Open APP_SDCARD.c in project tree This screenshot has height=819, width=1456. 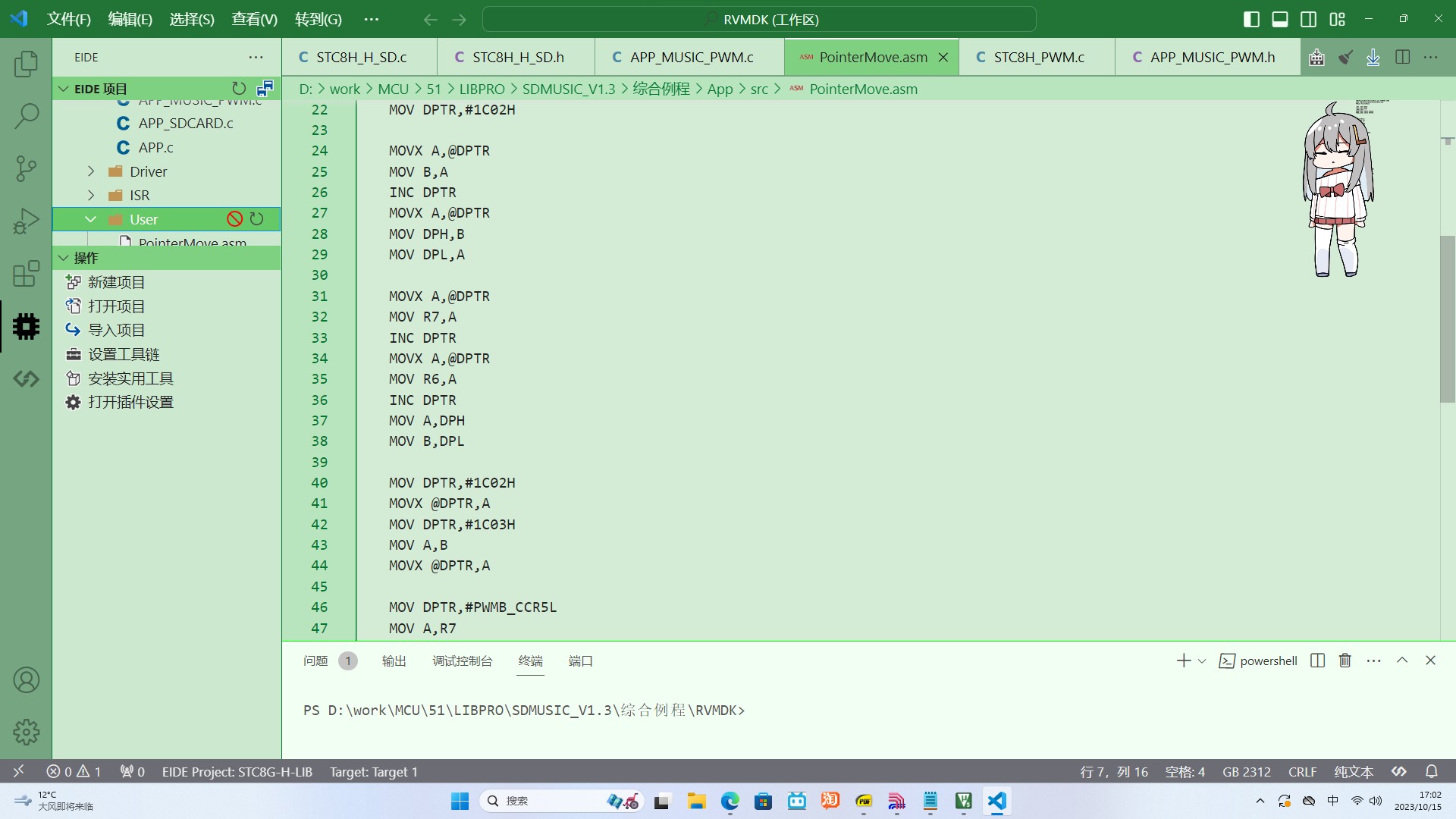(x=186, y=123)
